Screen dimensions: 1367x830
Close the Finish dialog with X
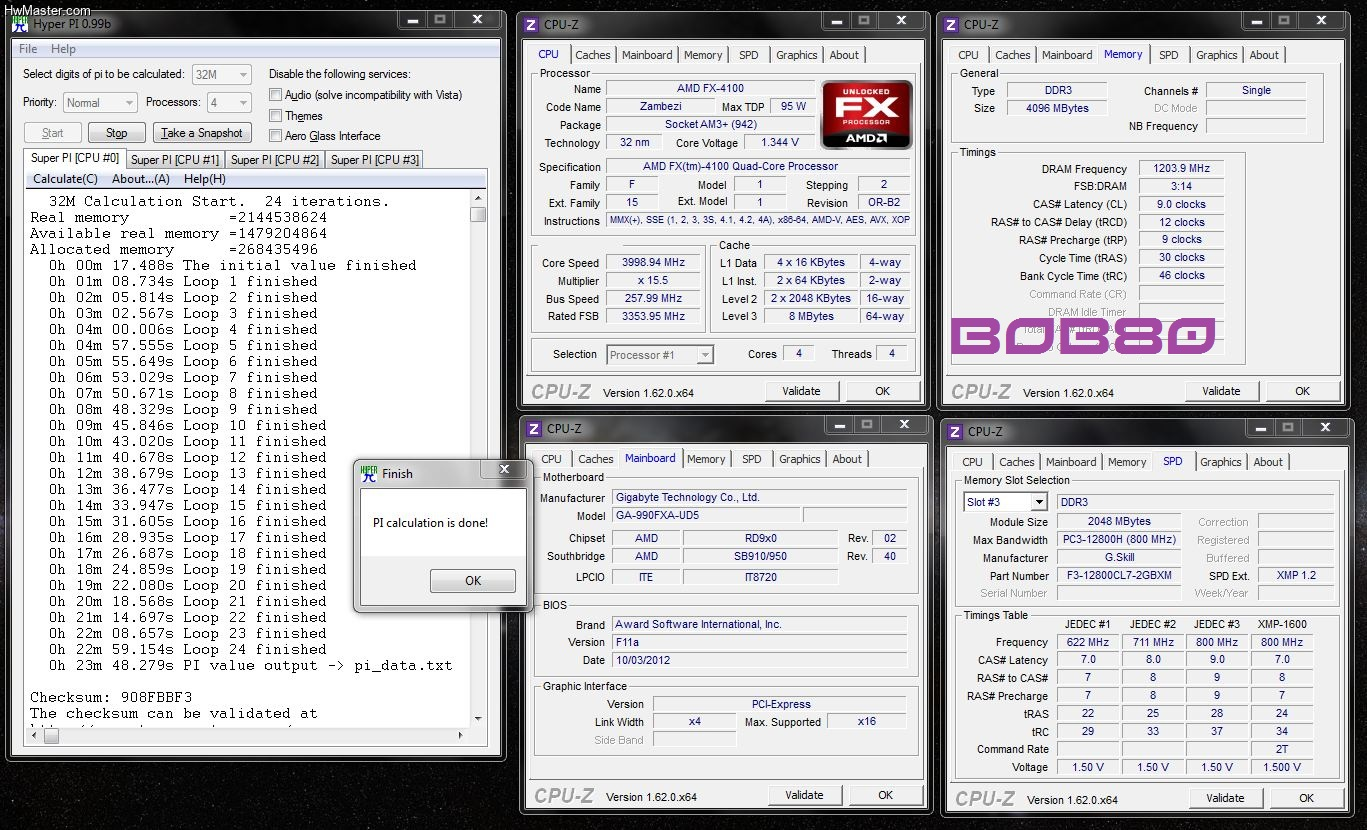(x=504, y=469)
